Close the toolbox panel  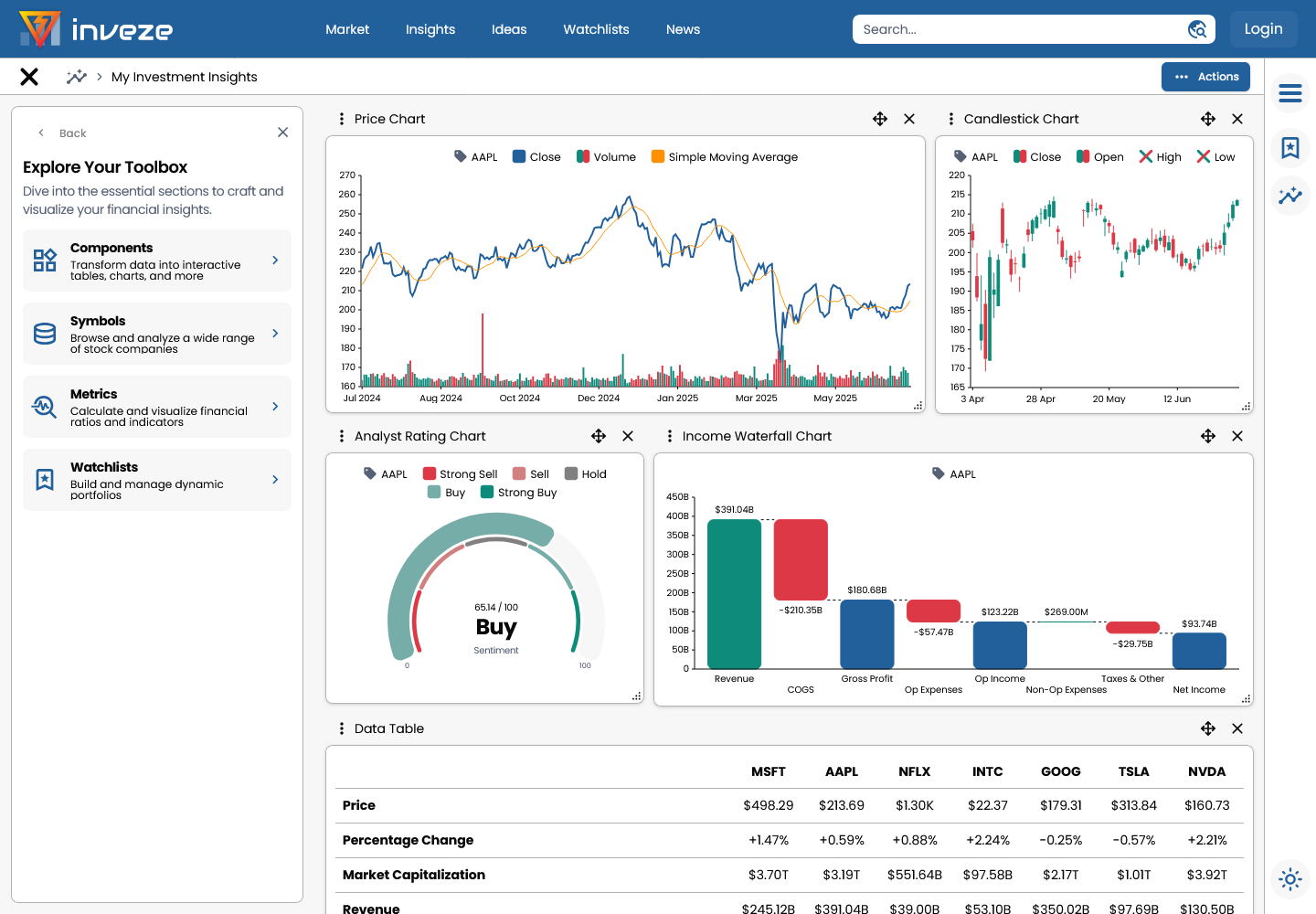point(283,133)
